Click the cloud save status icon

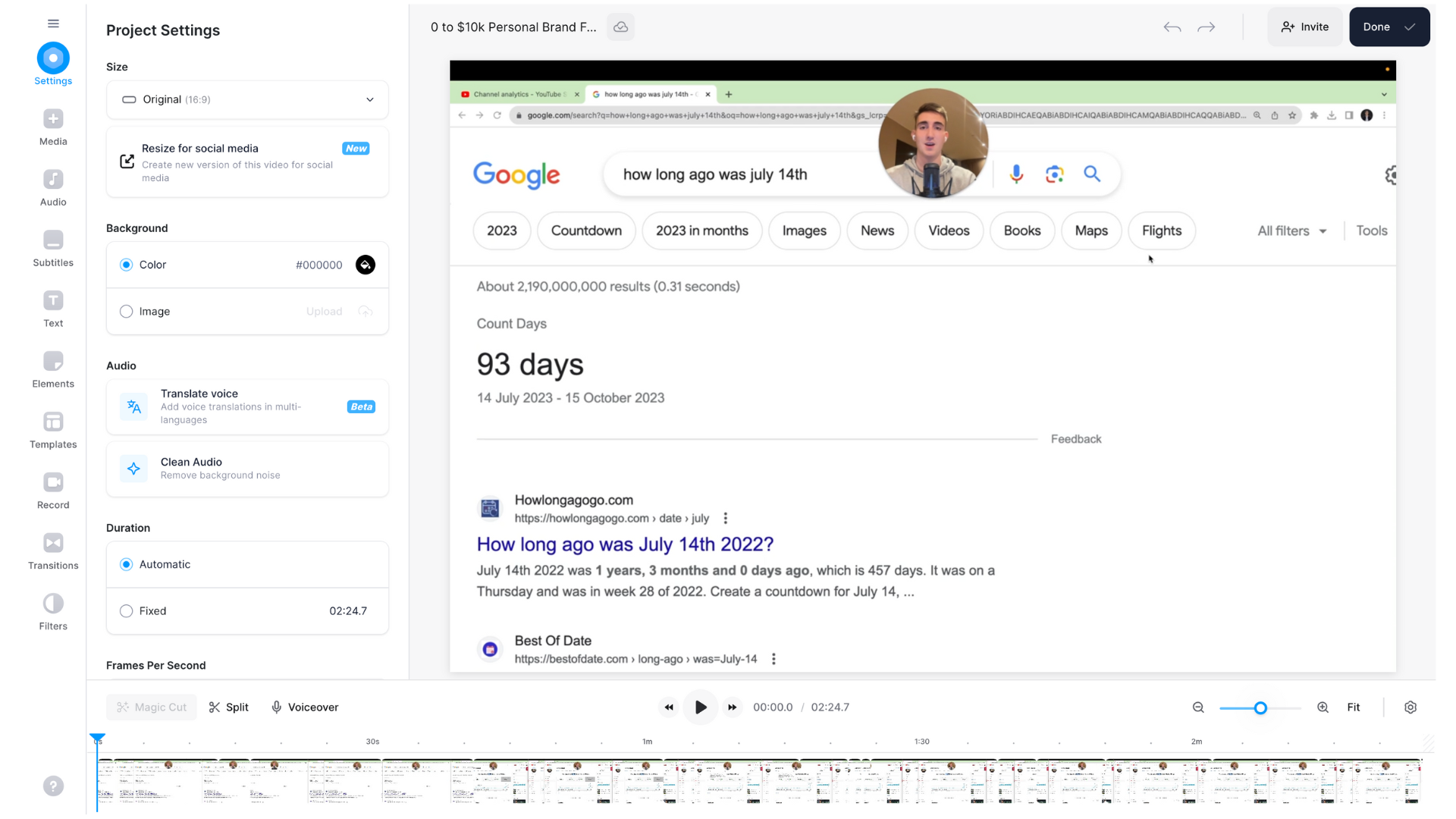click(621, 27)
